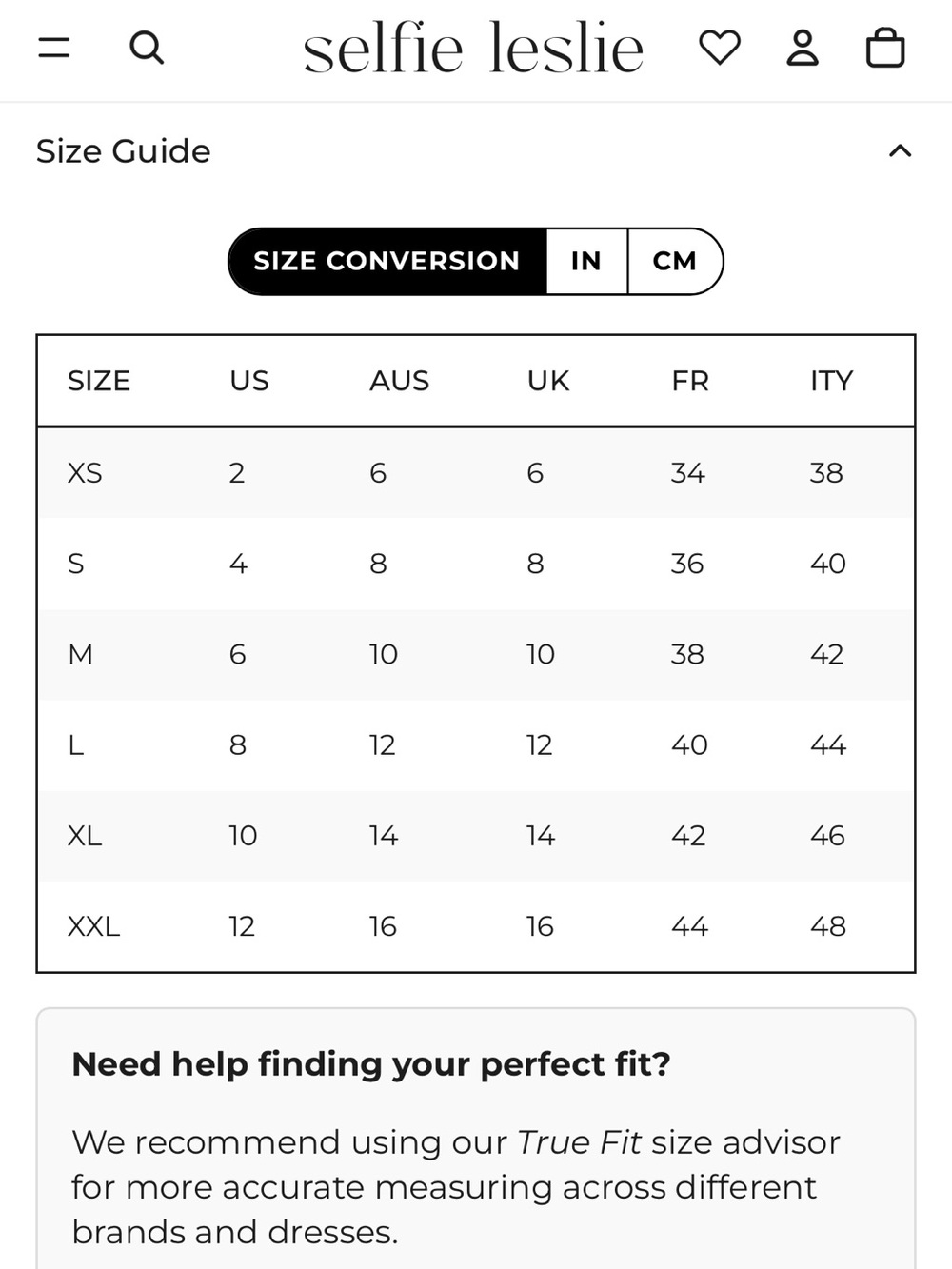Select the SIZE CONVERSION tab
Viewport: 952px width, 1269px height.
pos(387,261)
